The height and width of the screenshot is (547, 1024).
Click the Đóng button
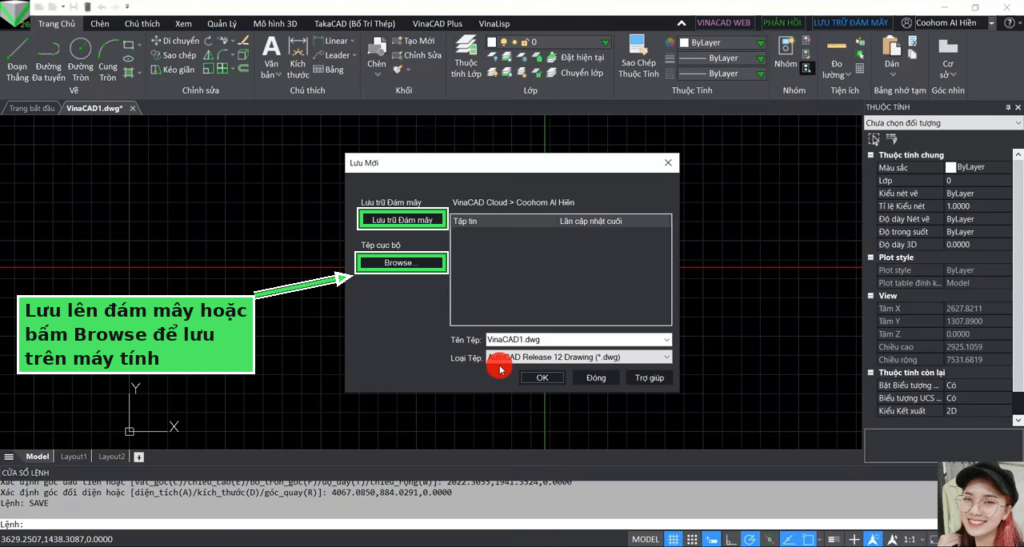click(596, 378)
